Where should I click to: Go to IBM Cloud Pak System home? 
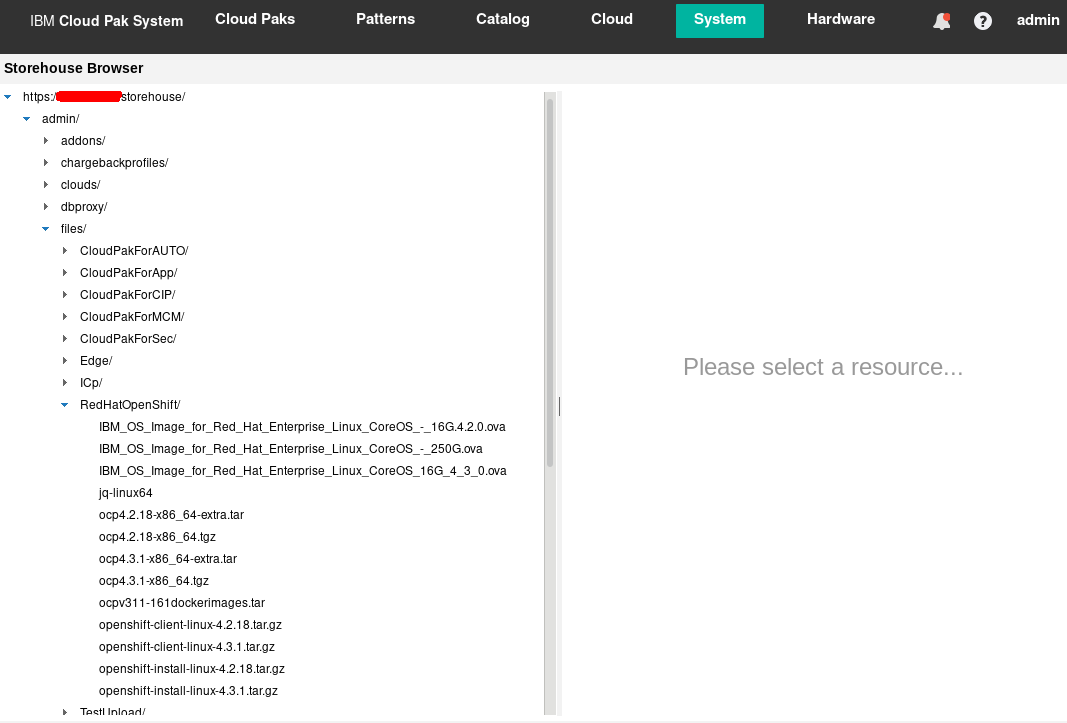click(x=107, y=21)
